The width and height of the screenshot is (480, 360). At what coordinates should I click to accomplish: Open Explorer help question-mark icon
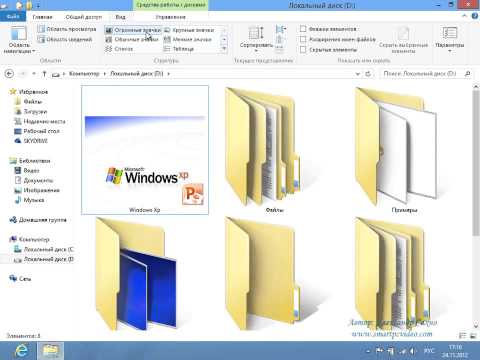475,16
